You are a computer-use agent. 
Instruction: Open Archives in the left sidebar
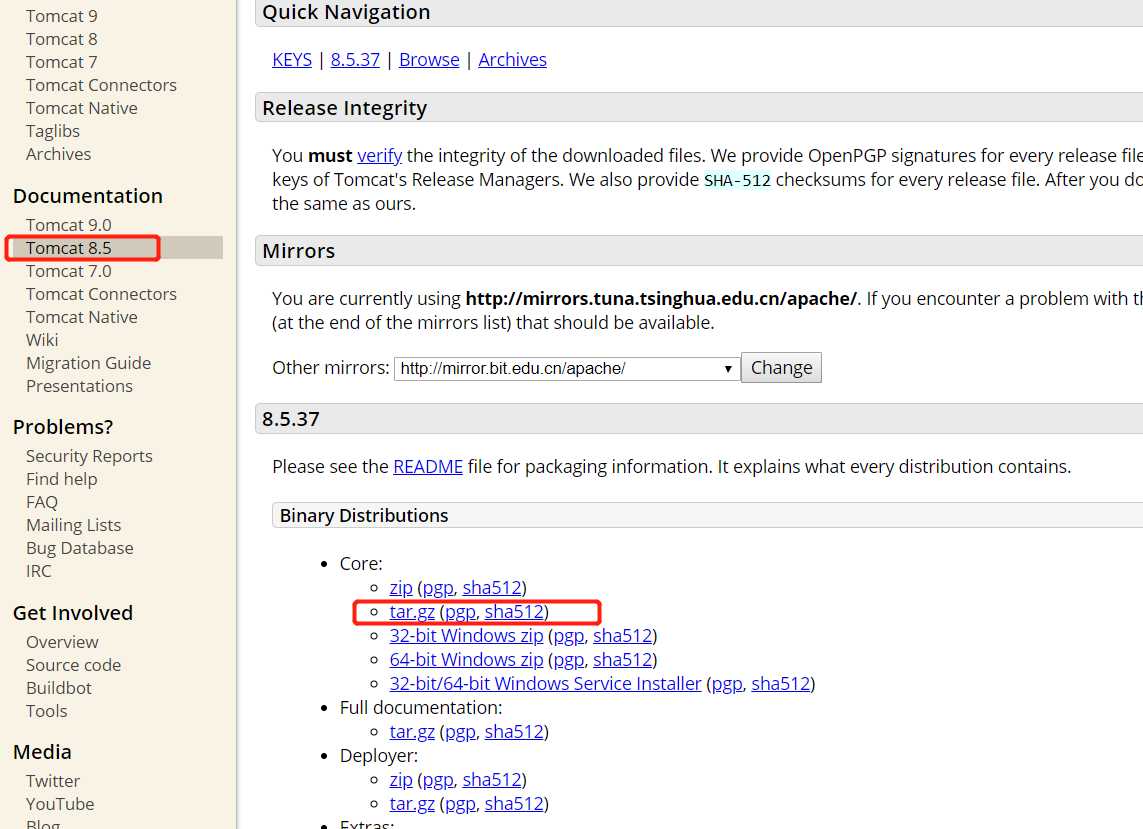point(58,154)
